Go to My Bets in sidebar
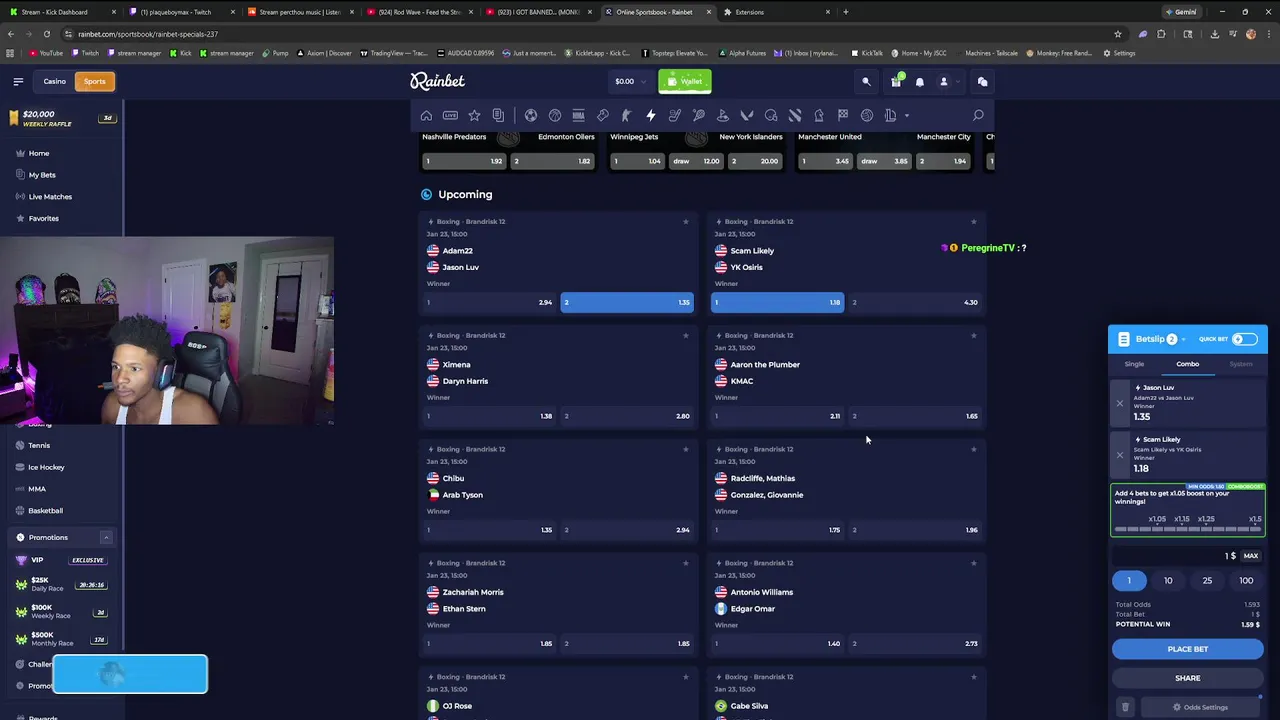The width and height of the screenshot is (1280, 720). click(42, 175)
